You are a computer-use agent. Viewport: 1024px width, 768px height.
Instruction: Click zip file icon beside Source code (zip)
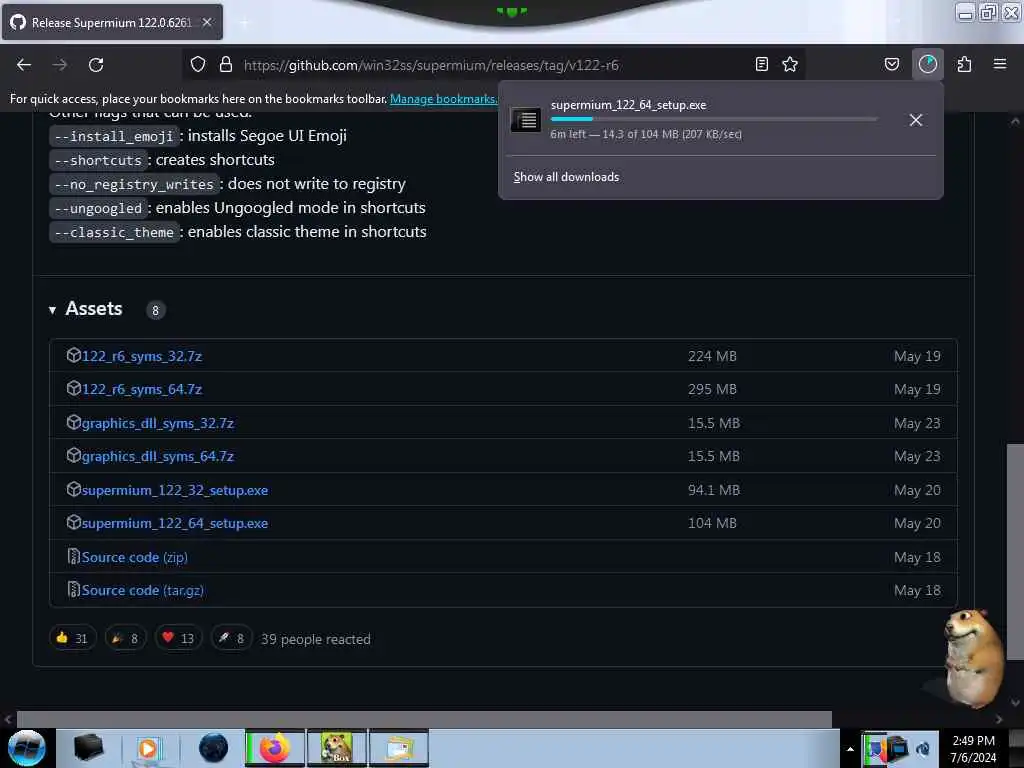74,556
